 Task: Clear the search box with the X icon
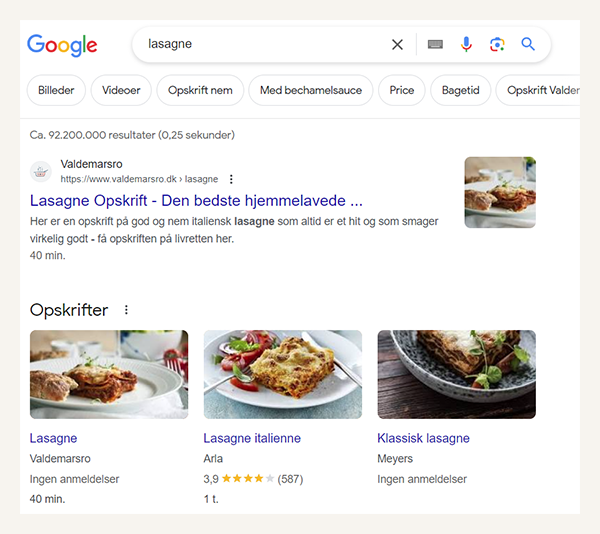pos(397,44)
